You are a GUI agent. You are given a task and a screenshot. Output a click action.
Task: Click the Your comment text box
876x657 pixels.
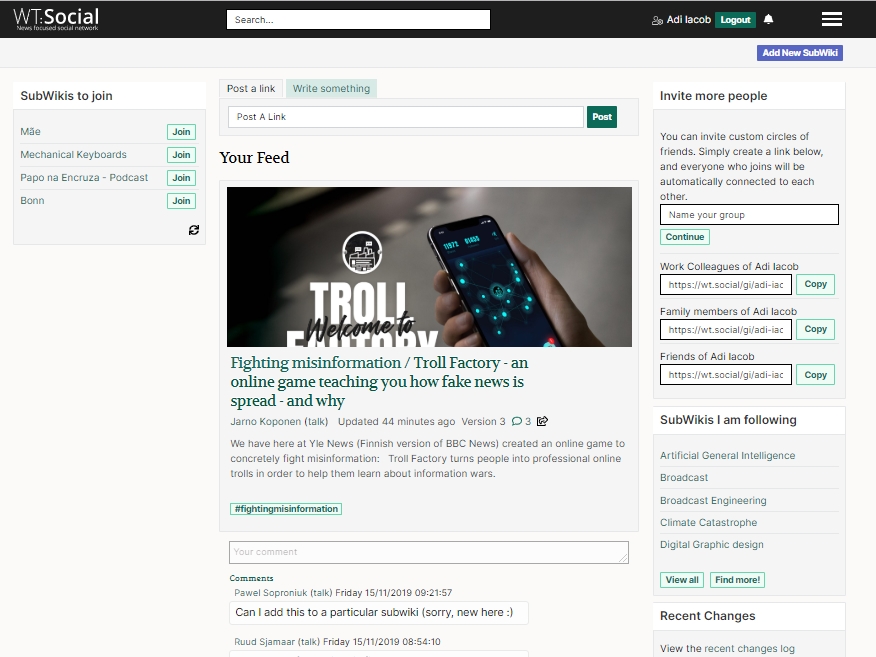(429, 552)
